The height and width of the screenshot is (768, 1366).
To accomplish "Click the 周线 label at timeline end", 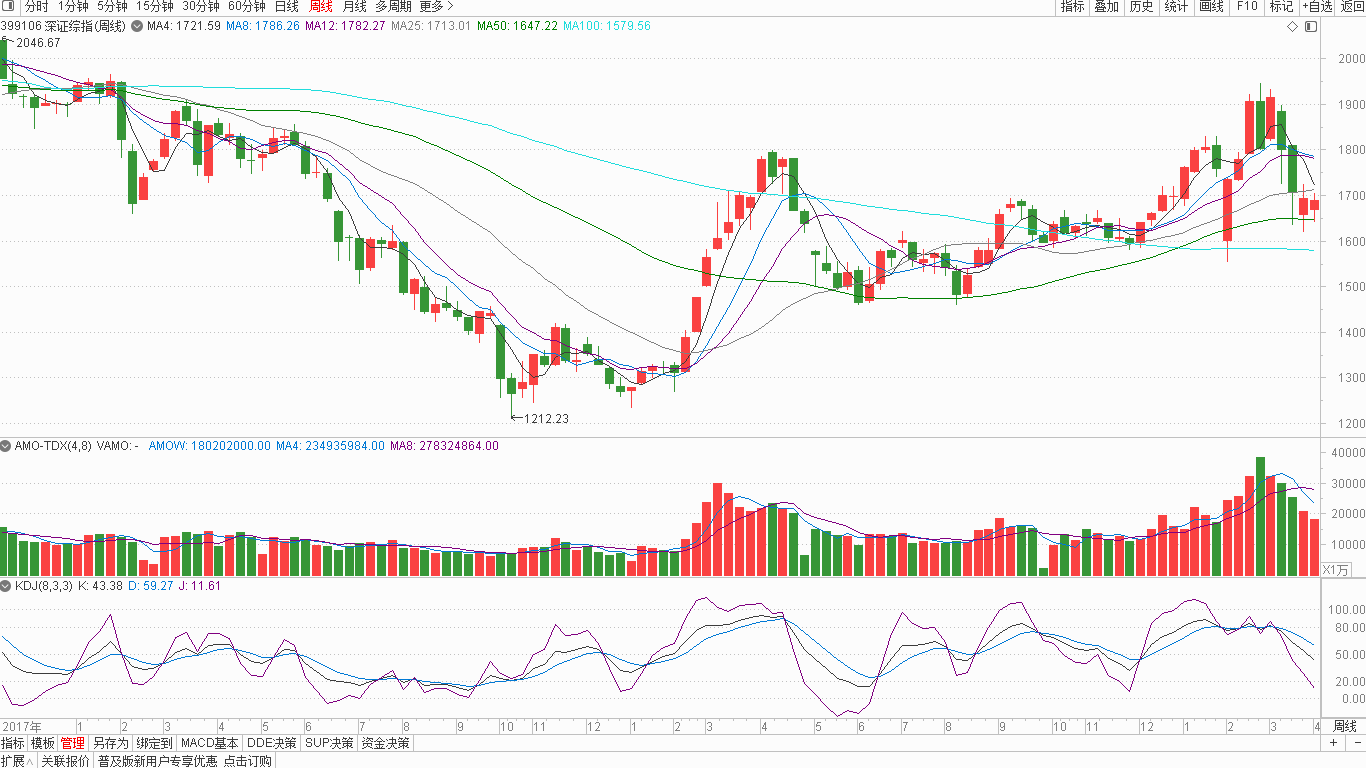I will coord(1346,726).
